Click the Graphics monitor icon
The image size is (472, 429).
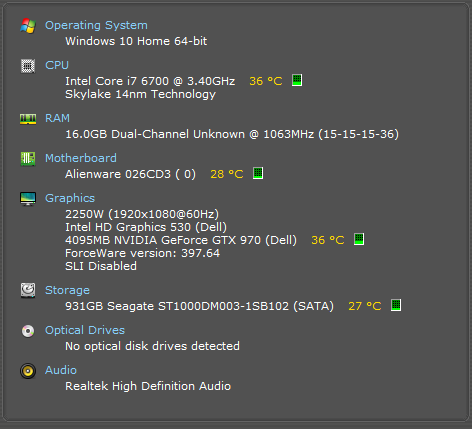point(28,199)
